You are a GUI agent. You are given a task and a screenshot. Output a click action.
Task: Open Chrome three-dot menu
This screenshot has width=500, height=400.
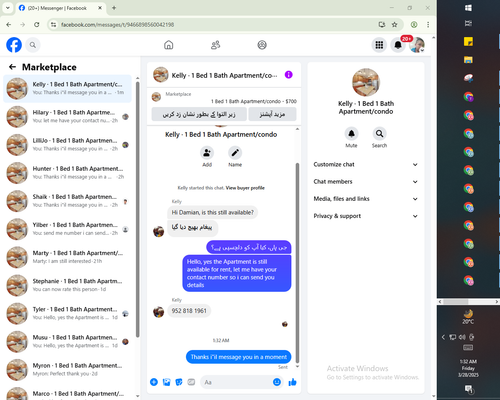(x=428, y=24)
